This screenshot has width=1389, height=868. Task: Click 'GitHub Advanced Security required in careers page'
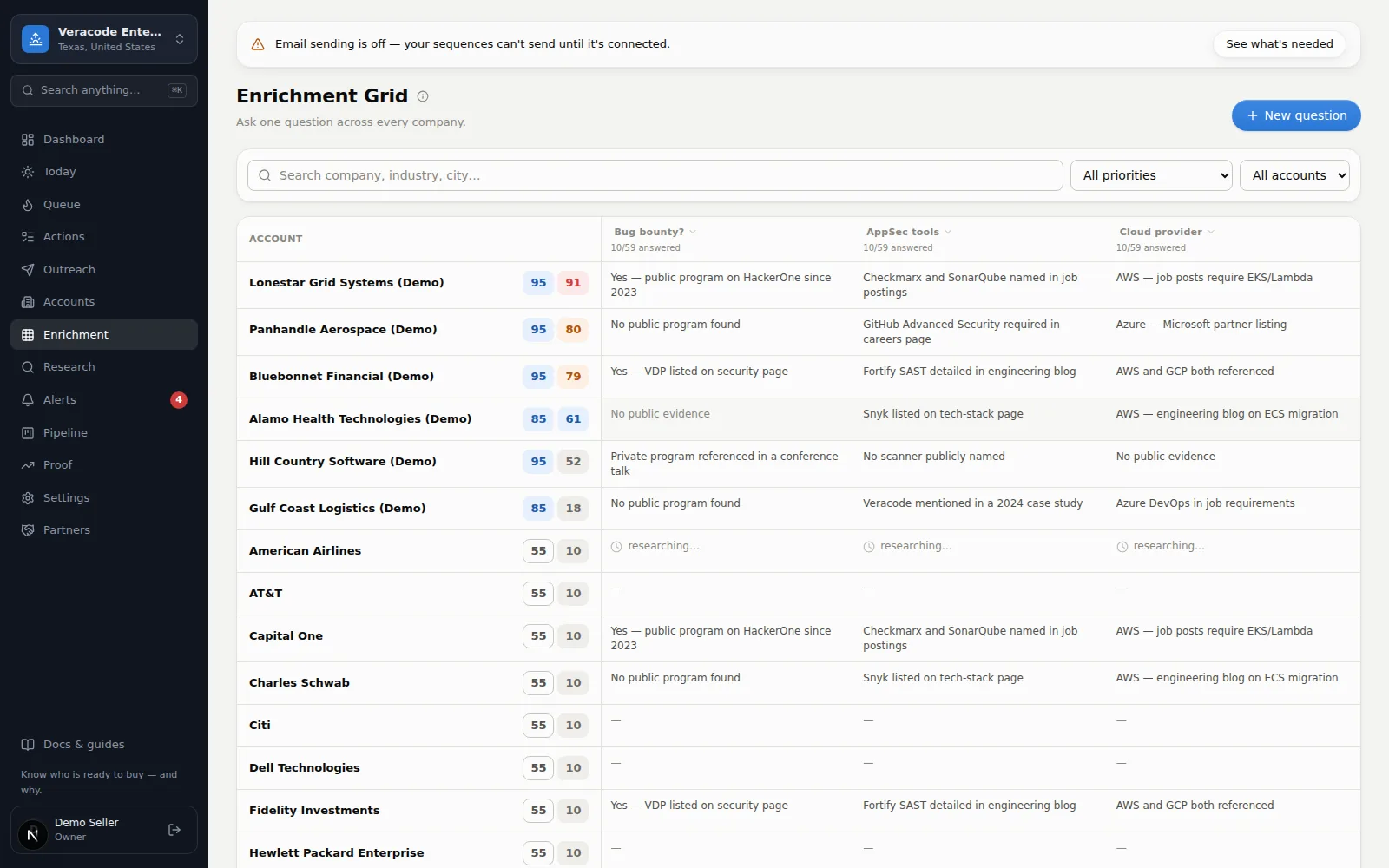[x=961, y=332]
